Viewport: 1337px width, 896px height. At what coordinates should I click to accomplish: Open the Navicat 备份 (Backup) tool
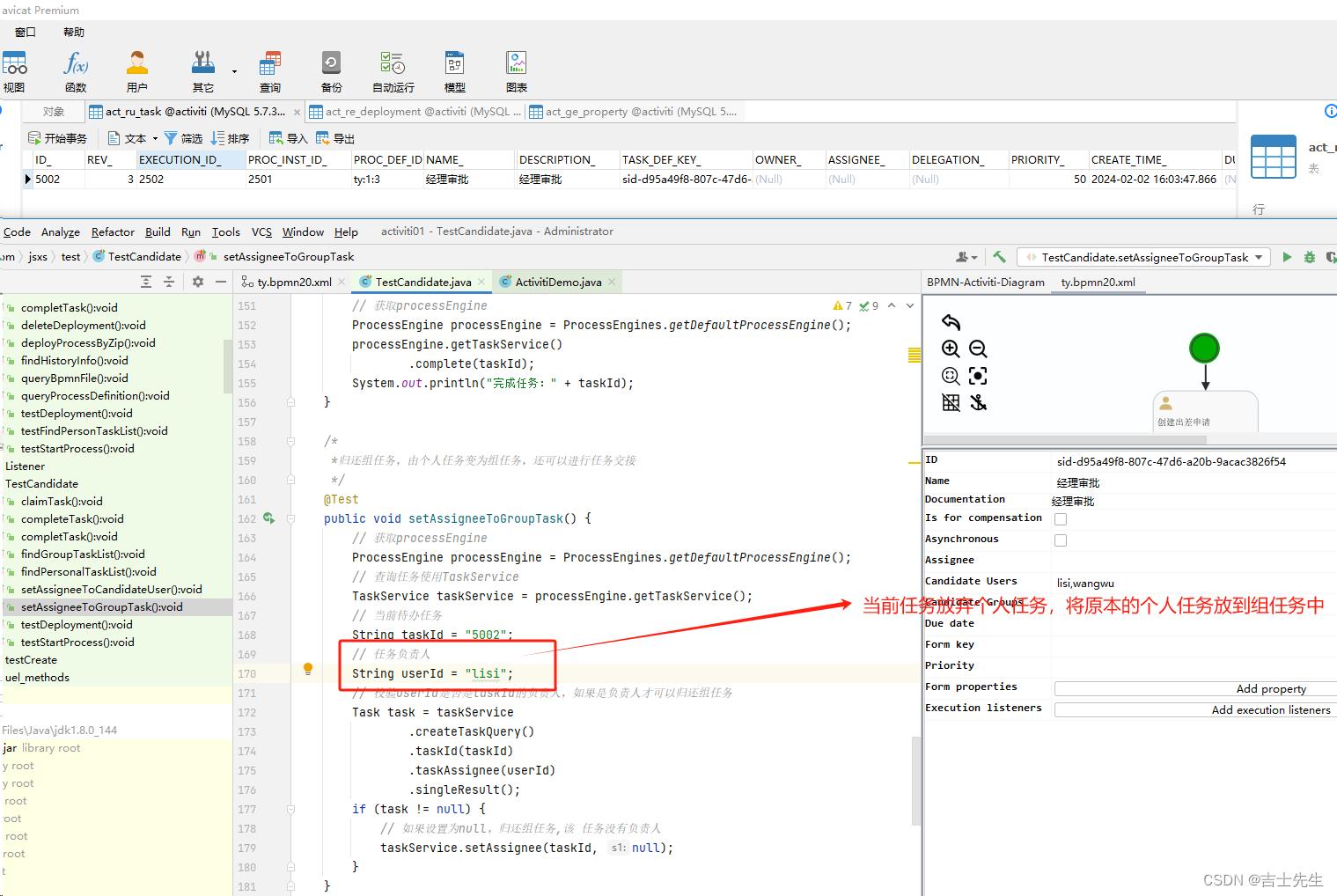point(331,70)
